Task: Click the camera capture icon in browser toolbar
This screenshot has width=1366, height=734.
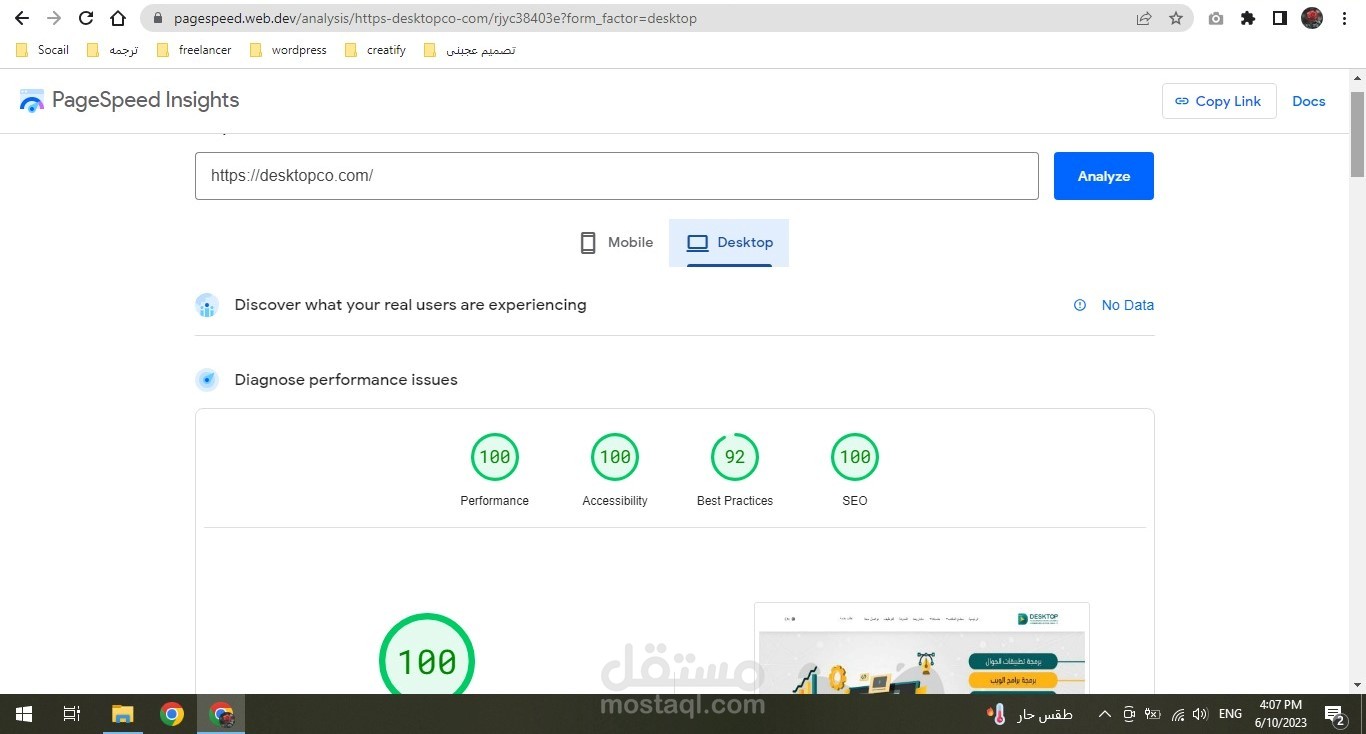Action: click(x=1216, y=18)
